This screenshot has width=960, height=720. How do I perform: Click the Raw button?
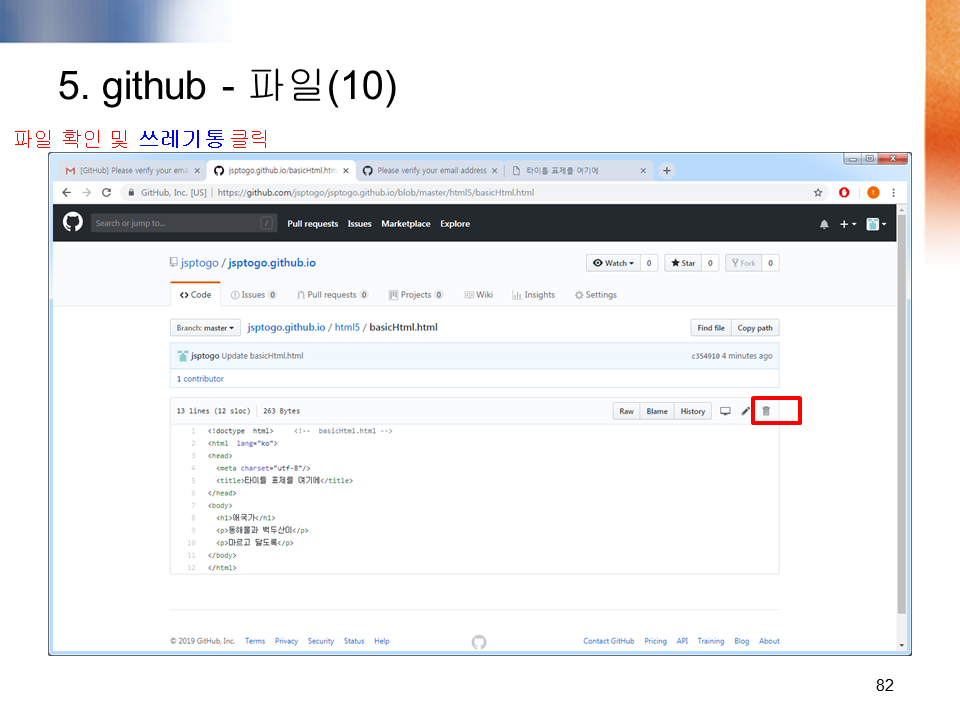tap(626, 411)
